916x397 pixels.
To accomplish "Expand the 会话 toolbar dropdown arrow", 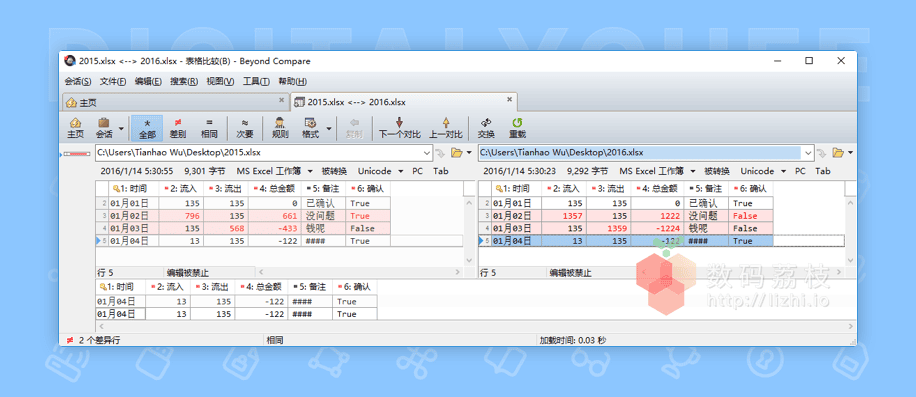I will click(121, 128).
